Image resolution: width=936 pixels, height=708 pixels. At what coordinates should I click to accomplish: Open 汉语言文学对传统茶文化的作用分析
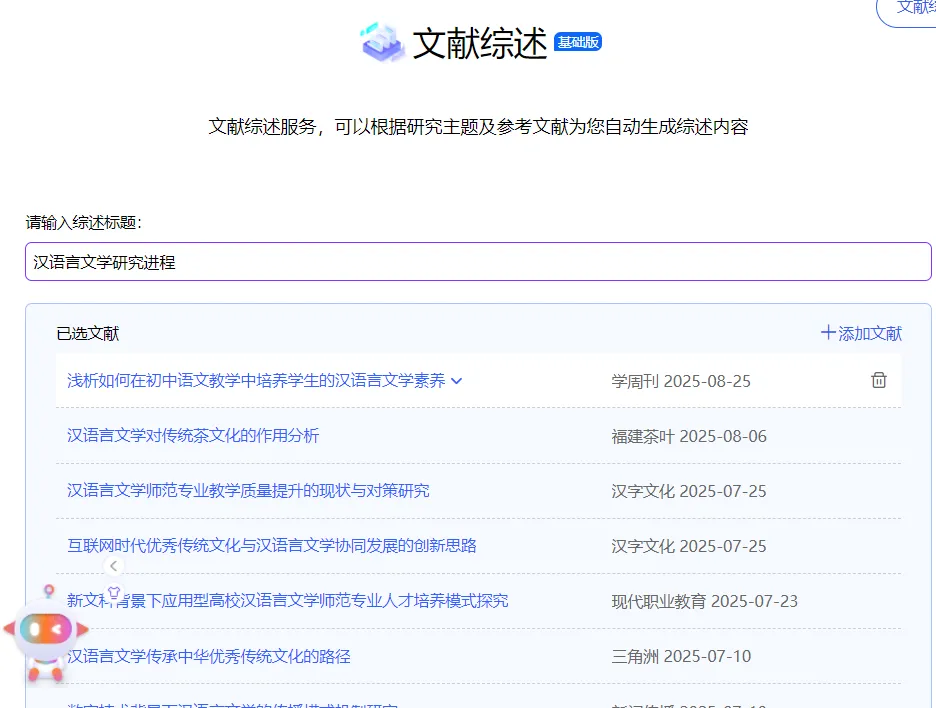(193, 436)
